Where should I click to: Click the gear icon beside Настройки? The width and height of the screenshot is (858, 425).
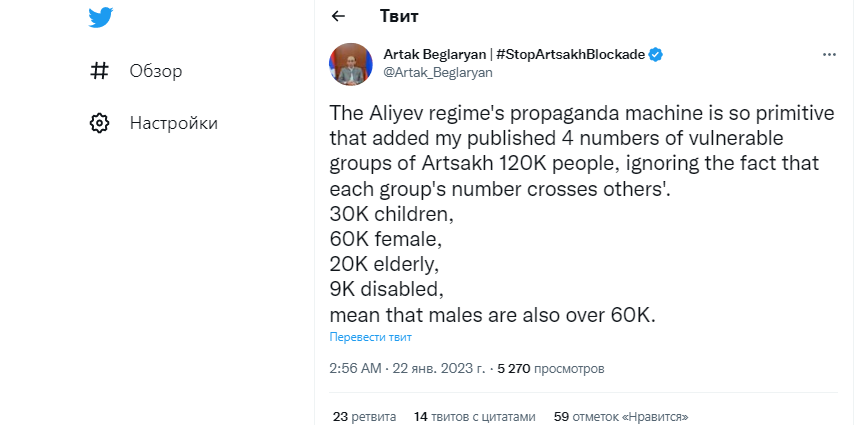100,124
